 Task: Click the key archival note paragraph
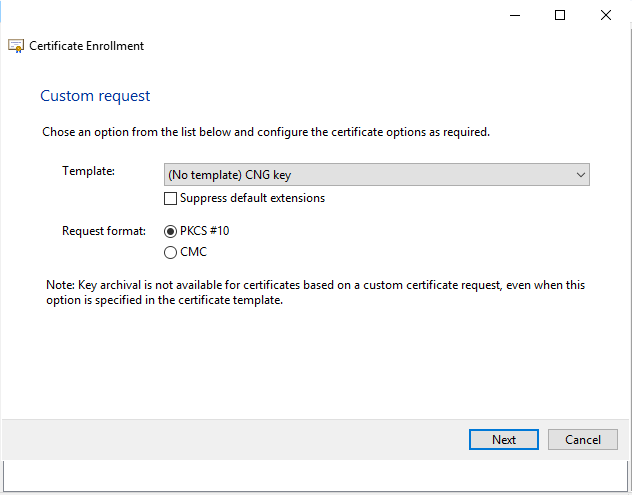pos(315,293)
